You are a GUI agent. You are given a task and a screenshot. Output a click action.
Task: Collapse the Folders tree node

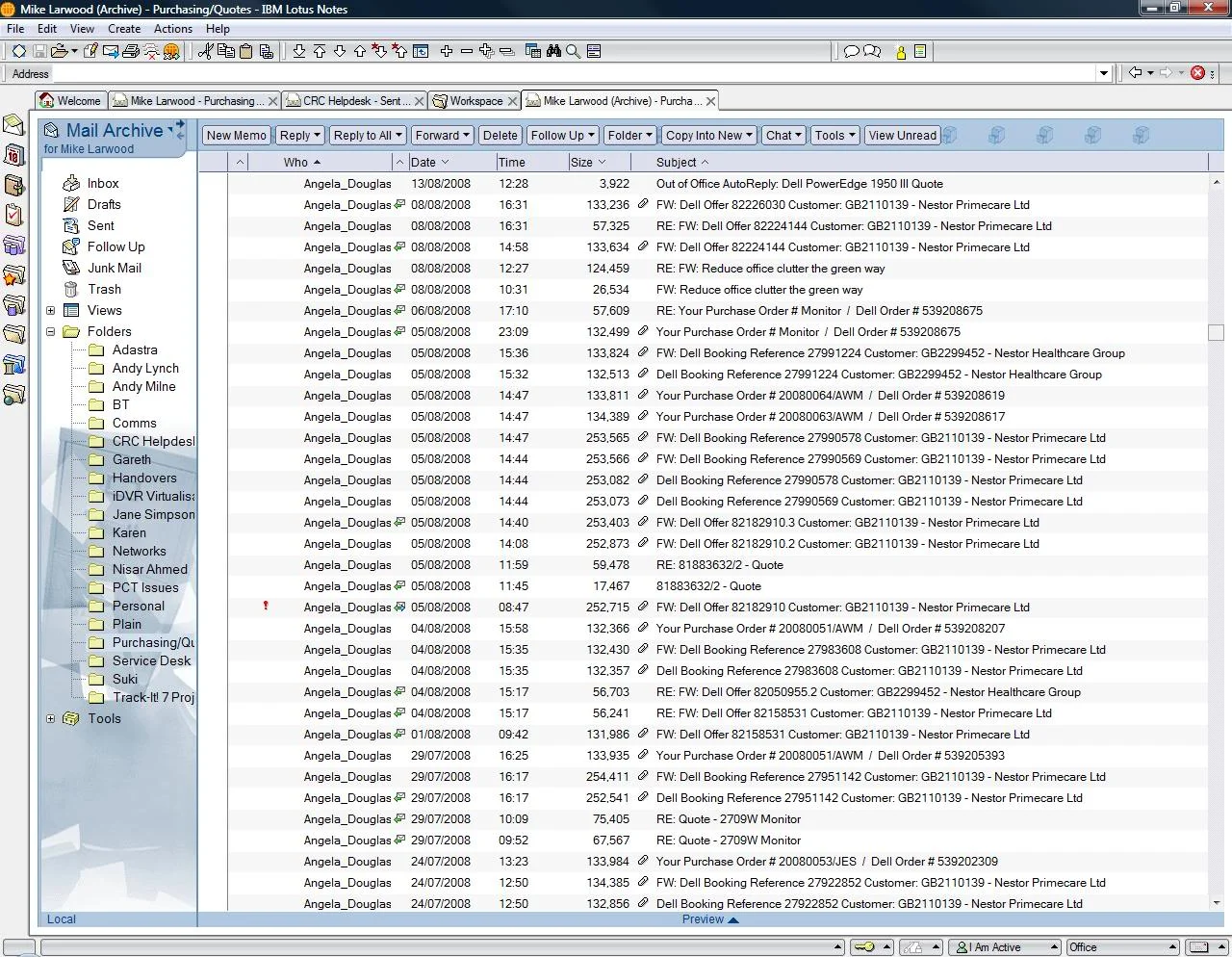point(51,331)
